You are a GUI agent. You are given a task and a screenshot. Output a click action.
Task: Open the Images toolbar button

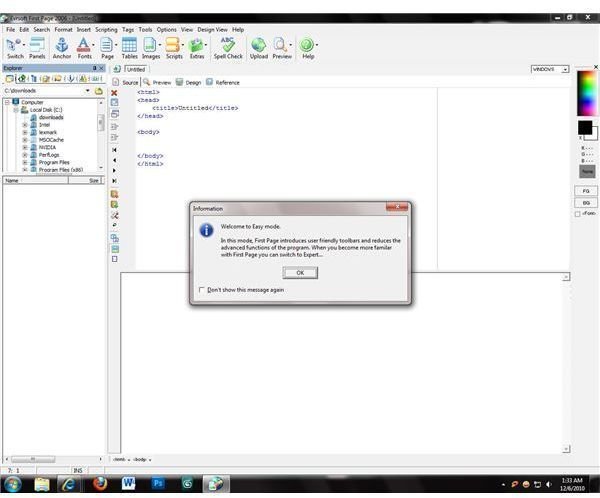151,49
